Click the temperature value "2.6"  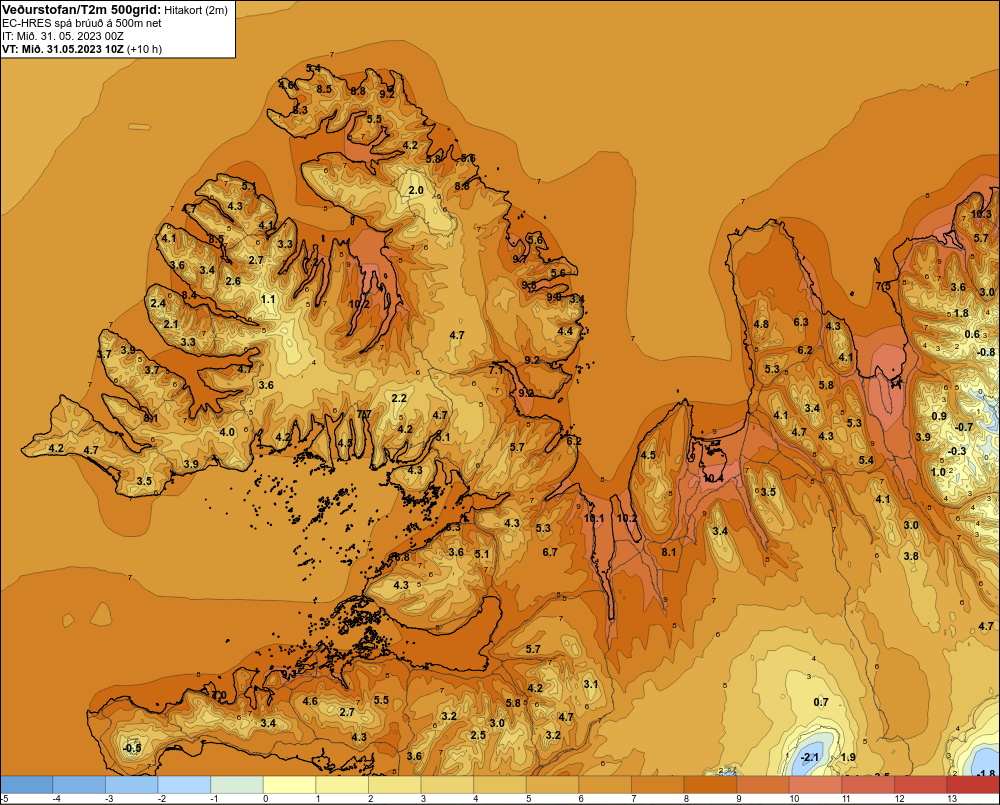point(233,281)
